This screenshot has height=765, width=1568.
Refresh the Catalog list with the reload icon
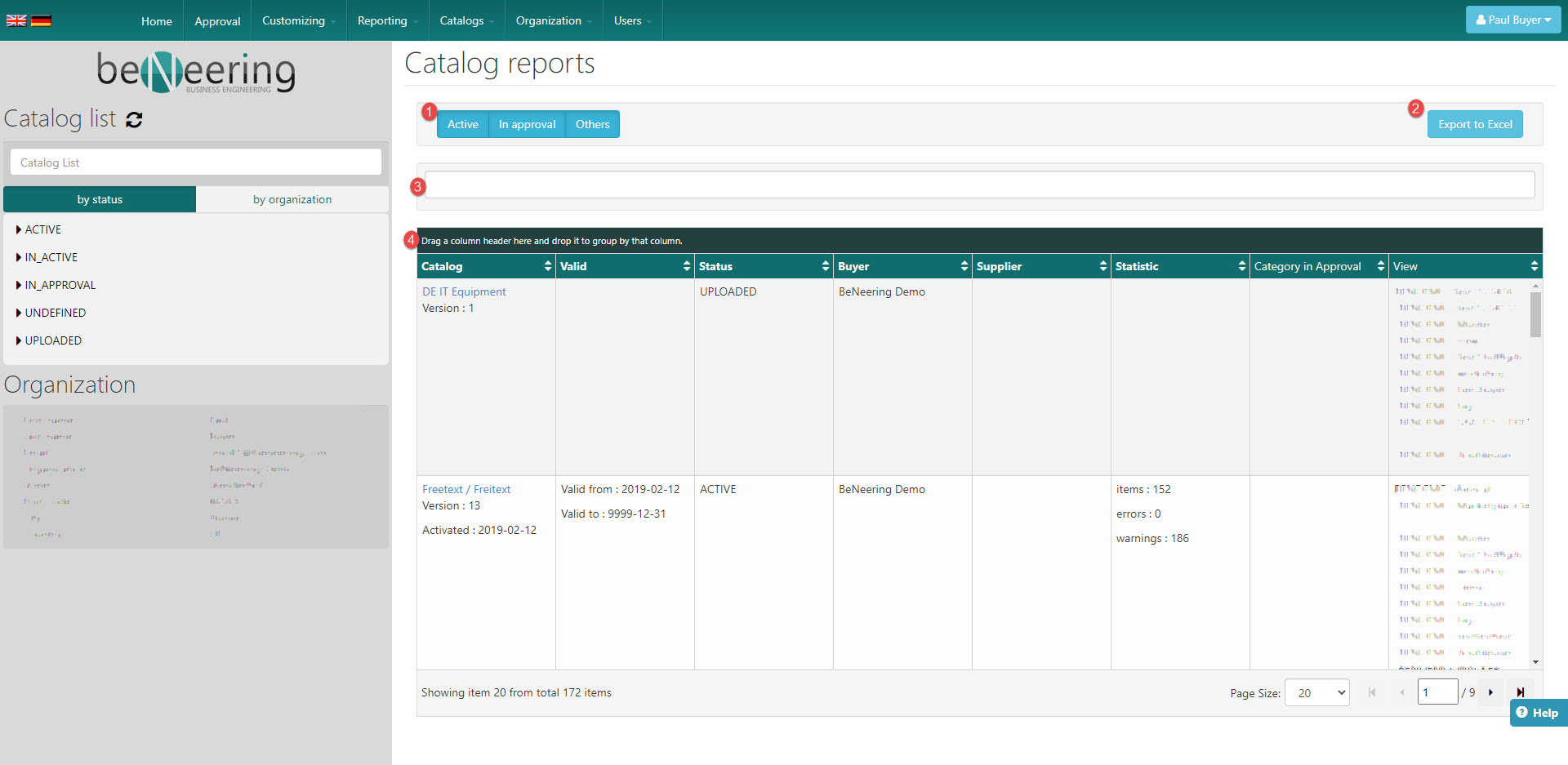pos(135,120)
